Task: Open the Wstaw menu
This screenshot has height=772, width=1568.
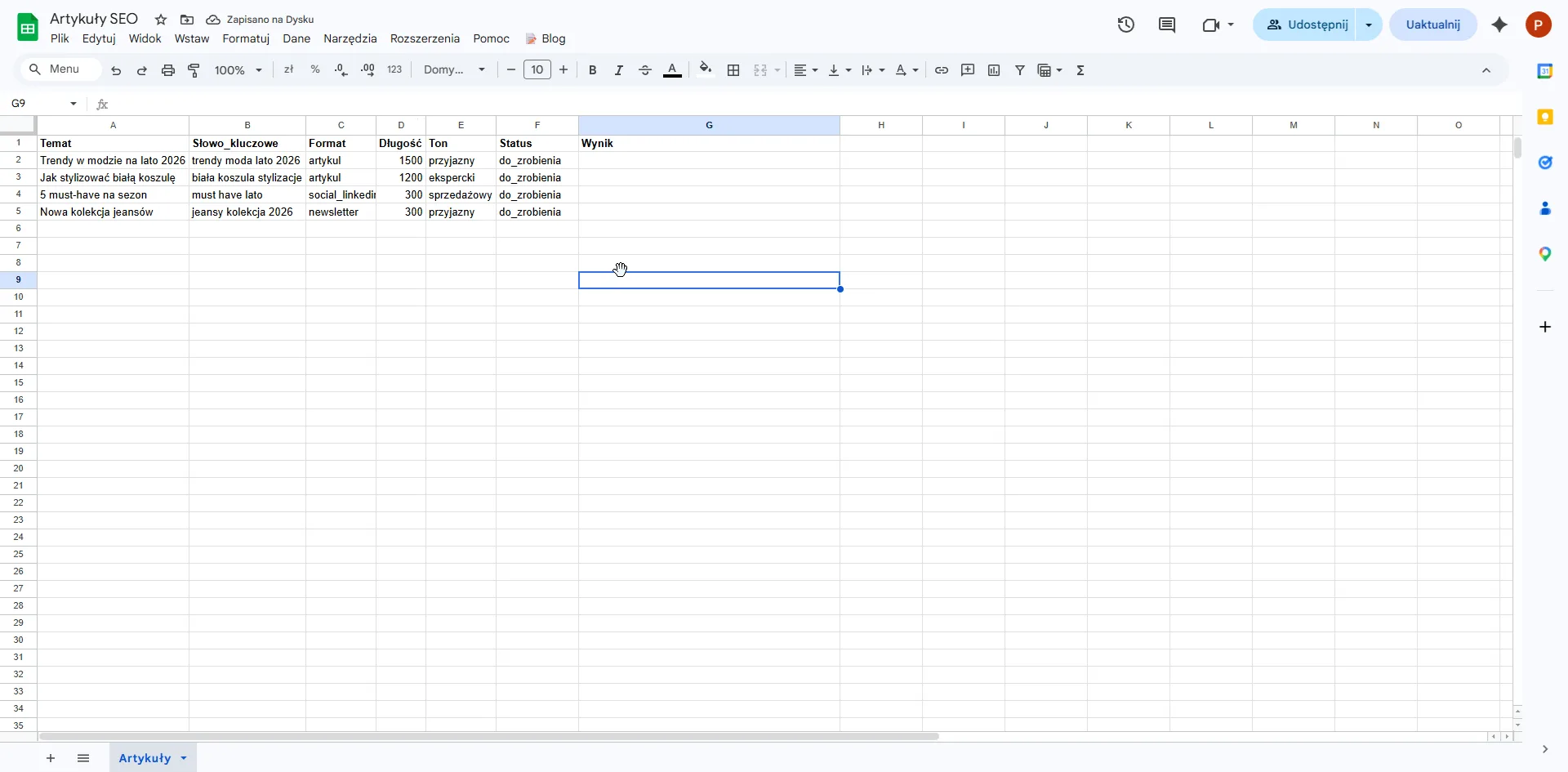Action: (192, 38)
